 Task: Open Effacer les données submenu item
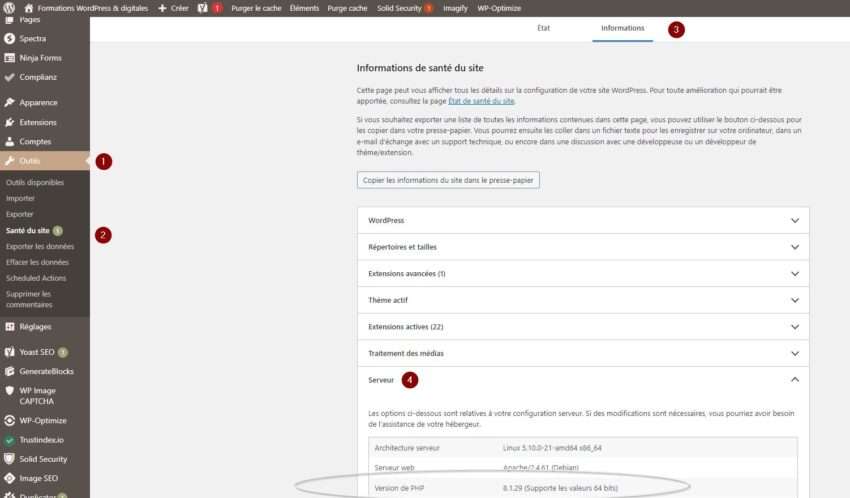click(x=37, y=262)
